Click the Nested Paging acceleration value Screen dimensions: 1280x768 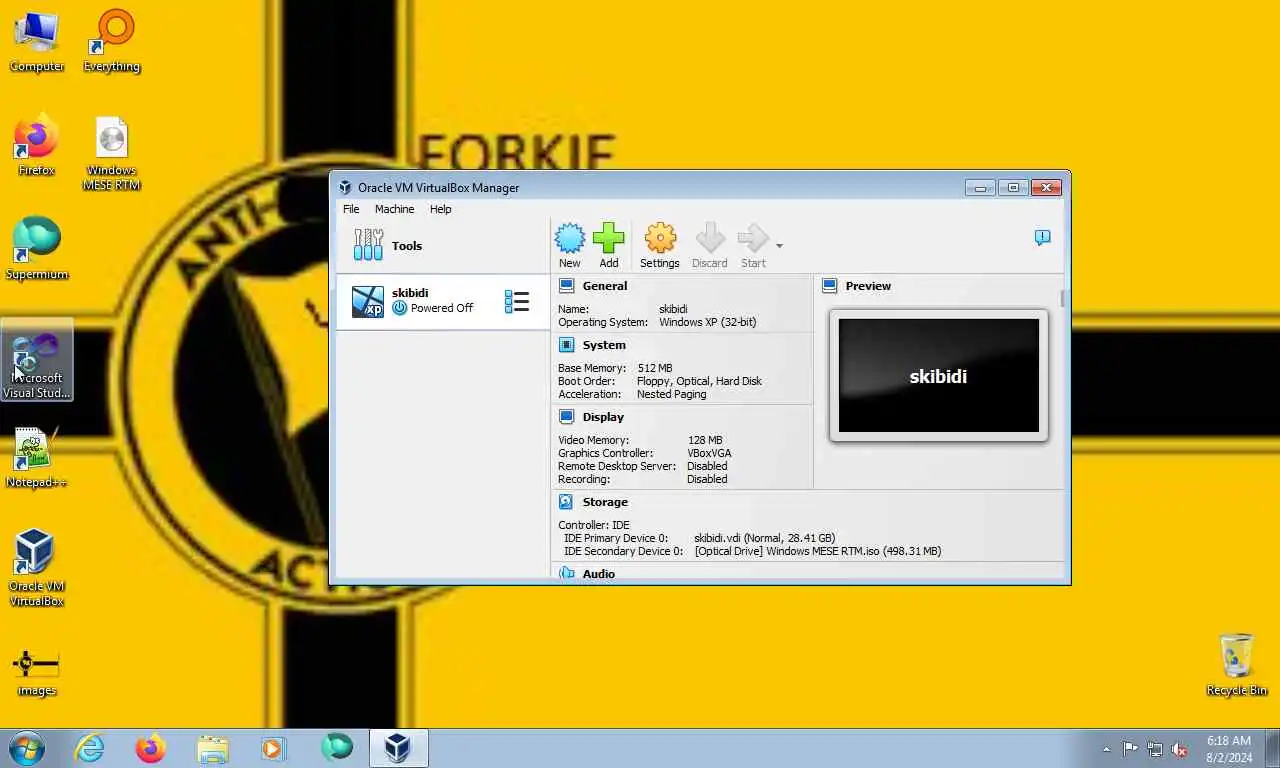click(671, 394)
